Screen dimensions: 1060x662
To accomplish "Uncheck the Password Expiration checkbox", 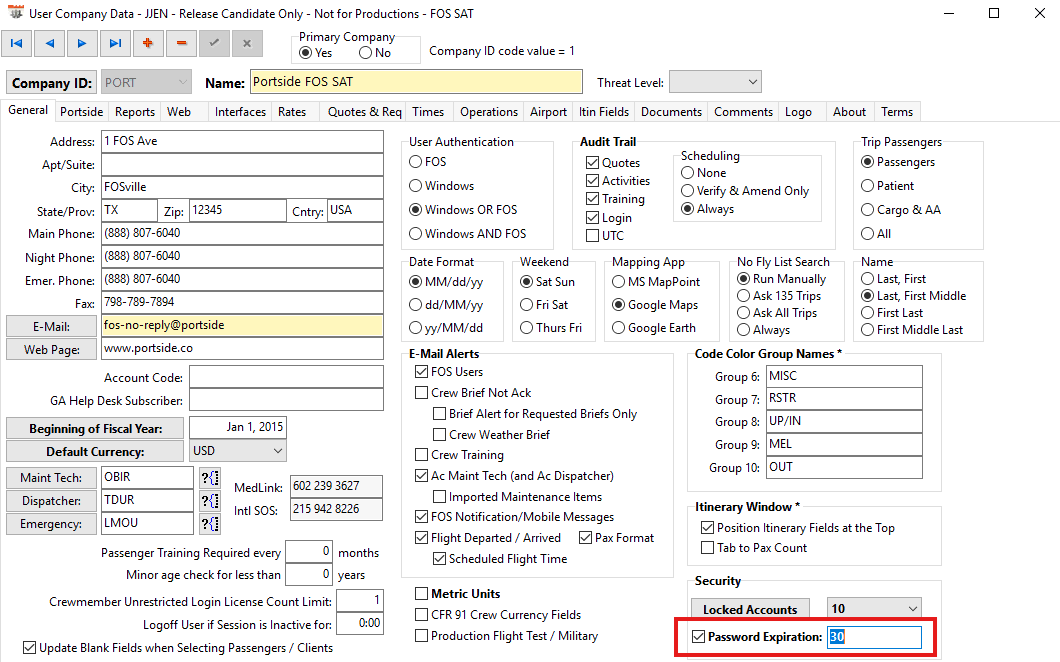I will [x=699, y=637].
